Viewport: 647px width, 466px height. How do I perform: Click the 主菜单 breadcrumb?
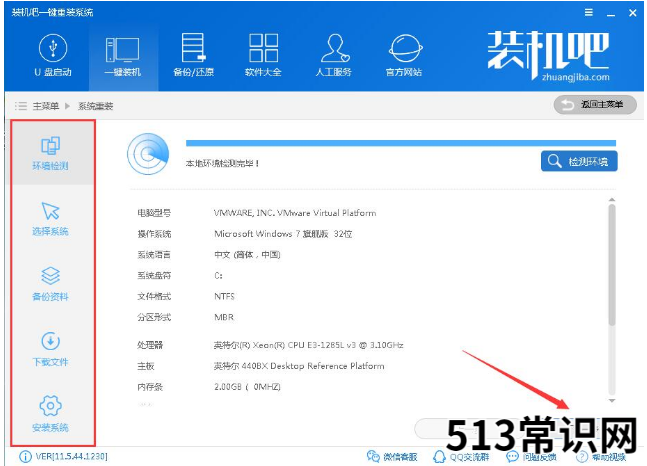(45, 106)
